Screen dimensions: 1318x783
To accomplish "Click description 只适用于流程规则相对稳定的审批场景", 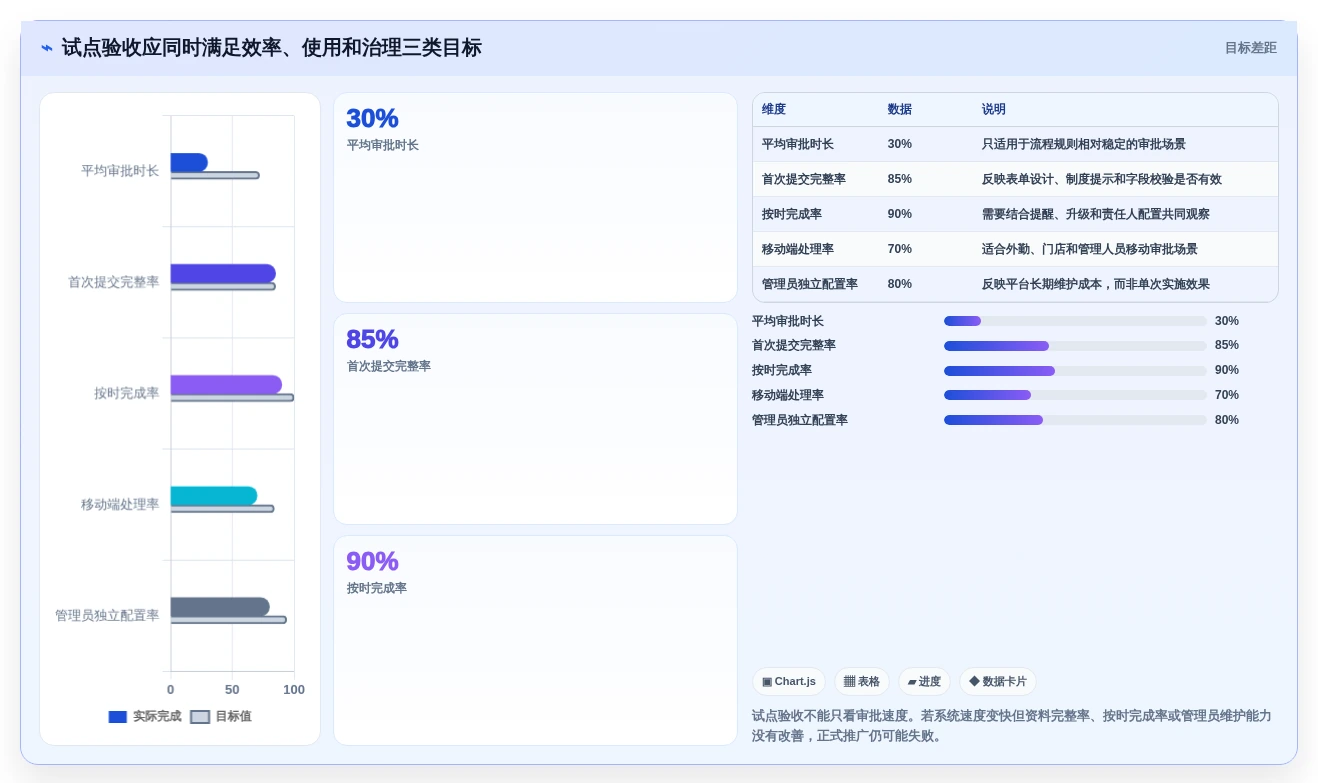I will coord(1084,144).
